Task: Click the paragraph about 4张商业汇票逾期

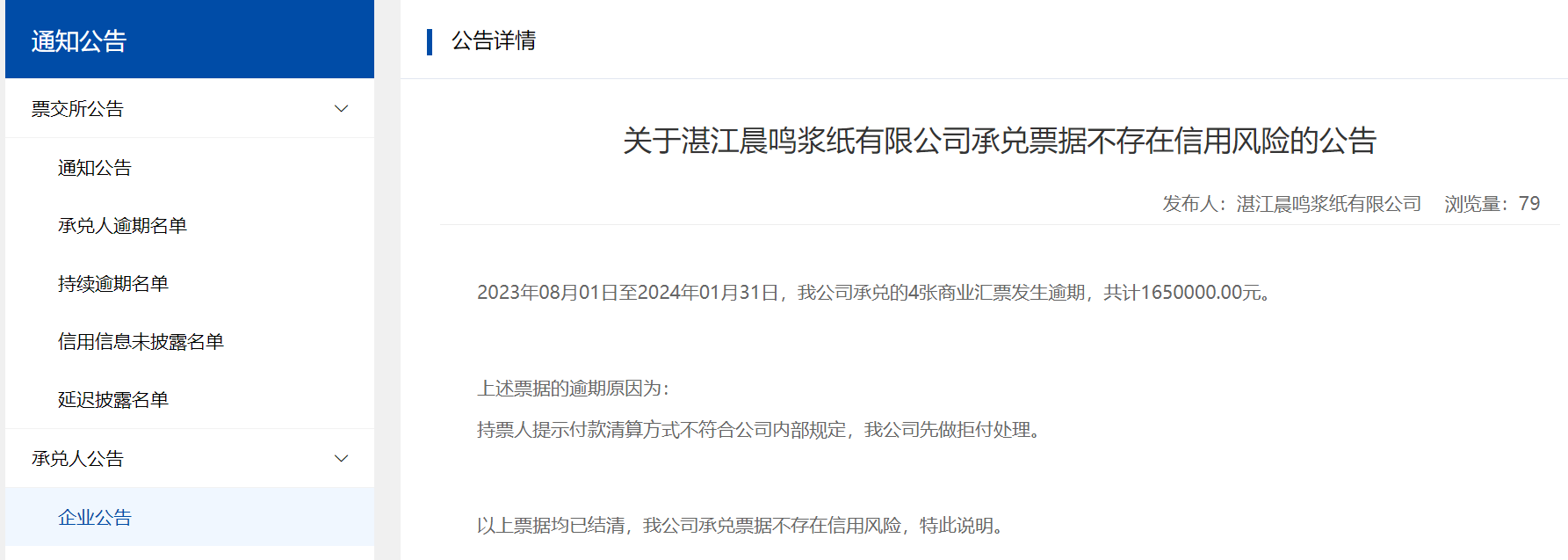Action: click(875, 293)
